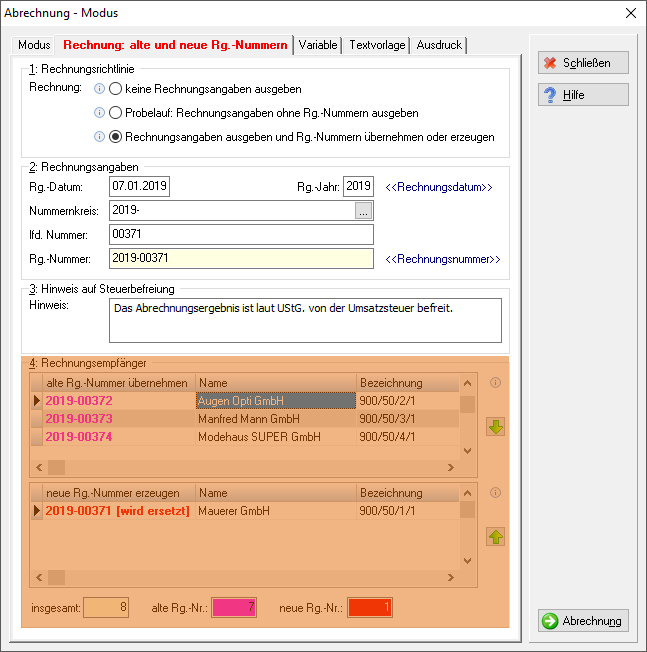Viewport: 647px width, 652px height.
Task: Open the Nummernkreis browse button
Action: click(363, 210)
